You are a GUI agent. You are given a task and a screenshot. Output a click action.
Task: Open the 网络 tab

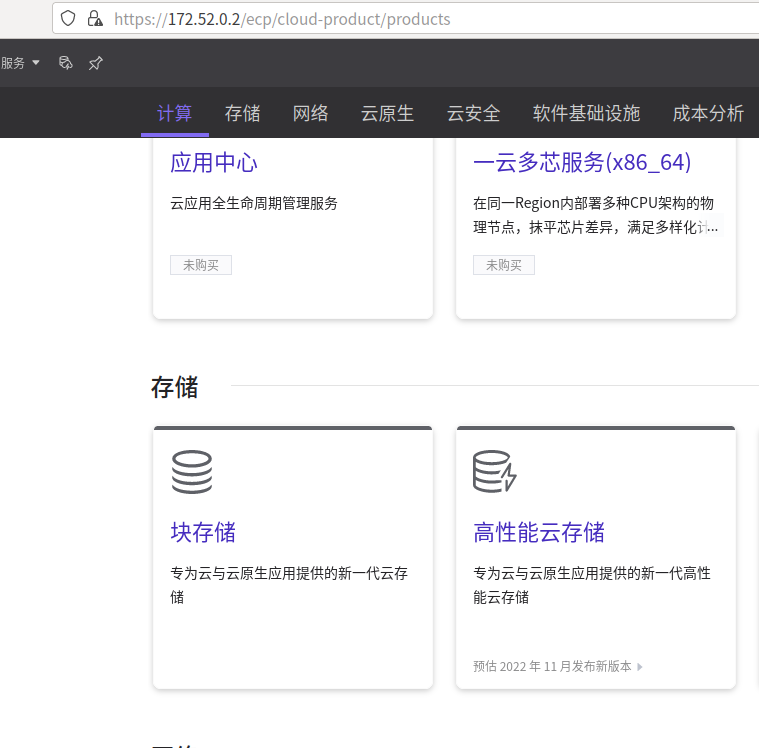(x=311, y=113)
